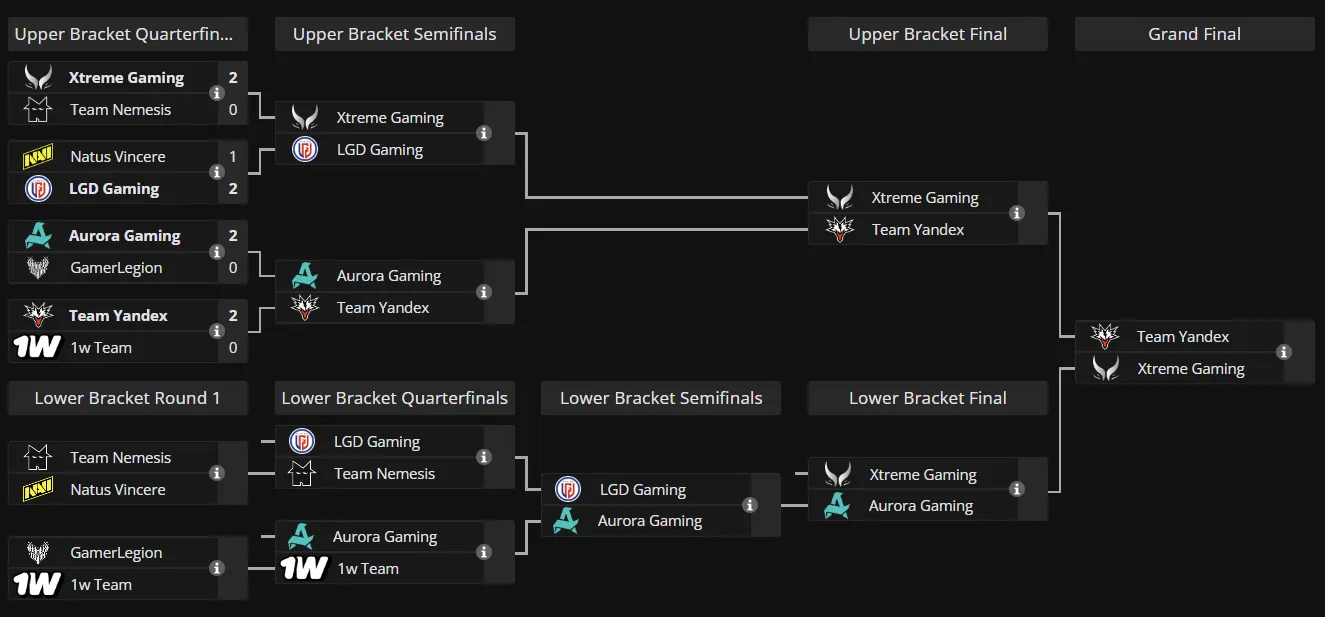Open Lower Bracket Final info icon
The image size is (1325, 617).
[x=1017, y=489]
